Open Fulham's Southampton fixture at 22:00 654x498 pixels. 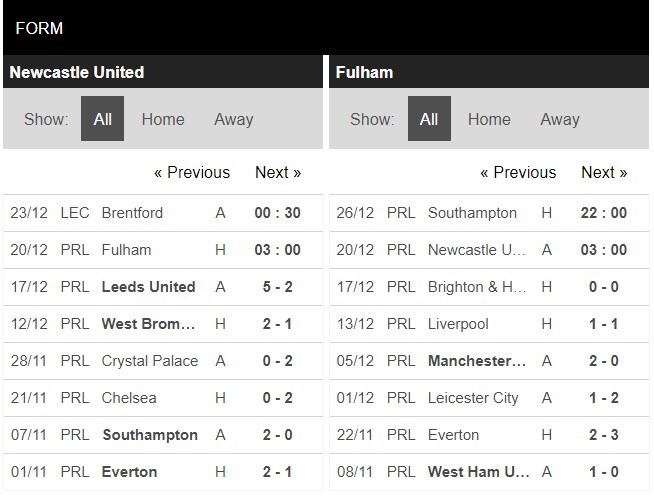click(472, 213)
